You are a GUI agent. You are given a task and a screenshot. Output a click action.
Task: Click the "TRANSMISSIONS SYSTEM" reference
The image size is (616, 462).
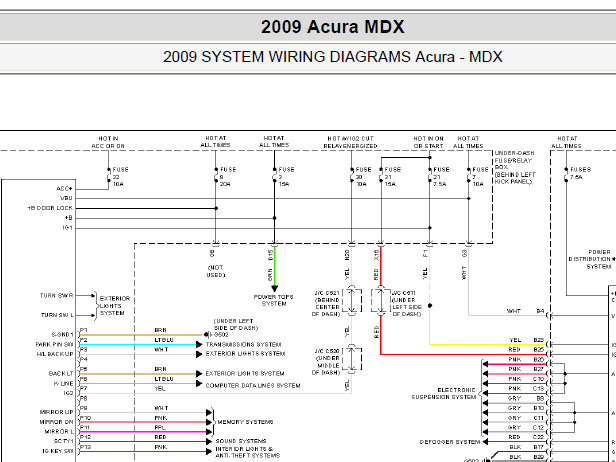tap(243, 345)
